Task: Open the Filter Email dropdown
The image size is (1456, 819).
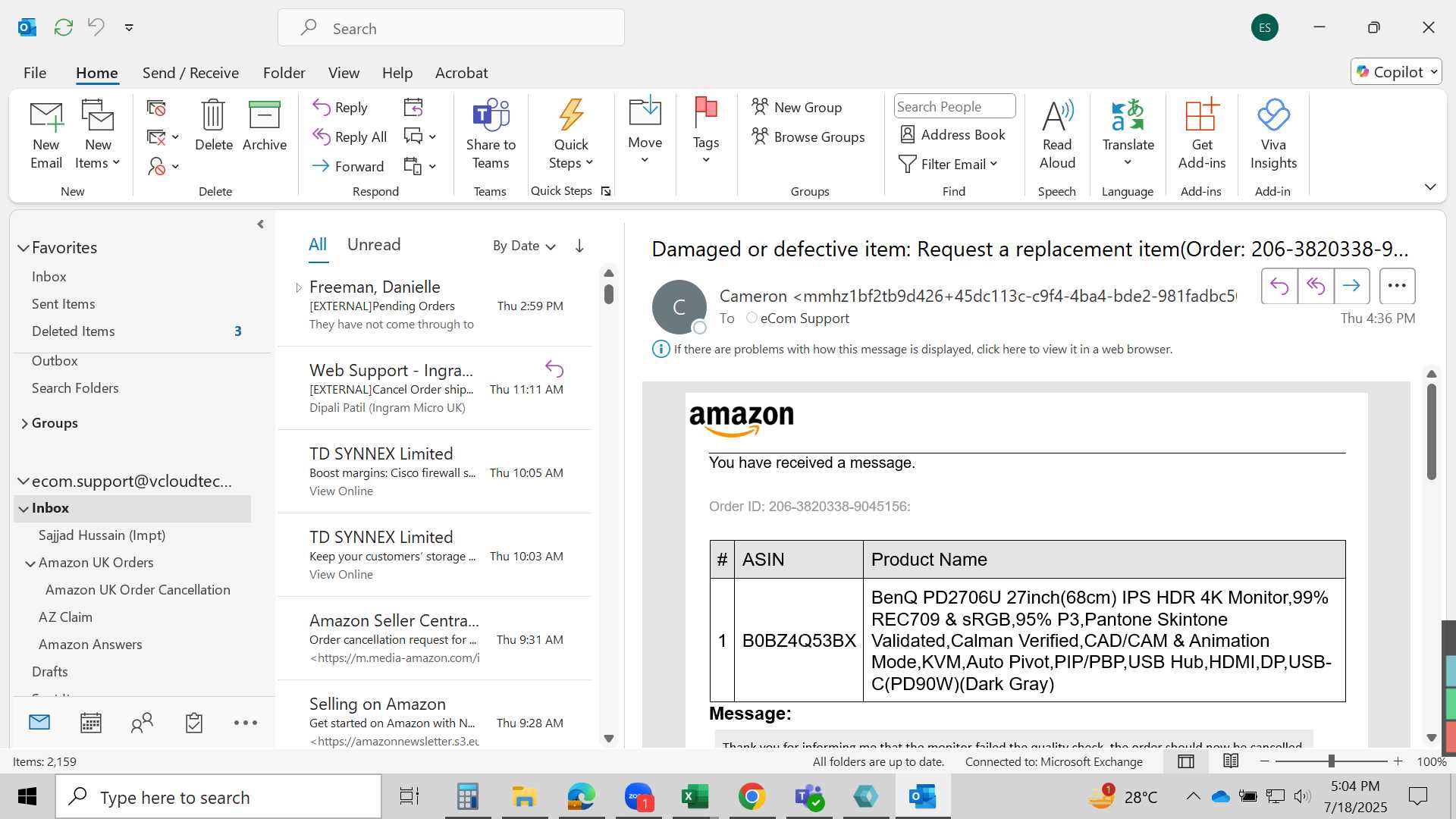Action: click(x=948, y=164)
